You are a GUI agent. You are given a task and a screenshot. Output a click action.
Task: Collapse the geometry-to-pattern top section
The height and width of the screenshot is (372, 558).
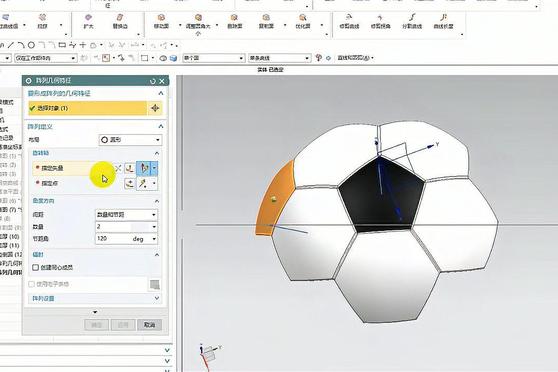pyautogui.click(x=160, y=93)
